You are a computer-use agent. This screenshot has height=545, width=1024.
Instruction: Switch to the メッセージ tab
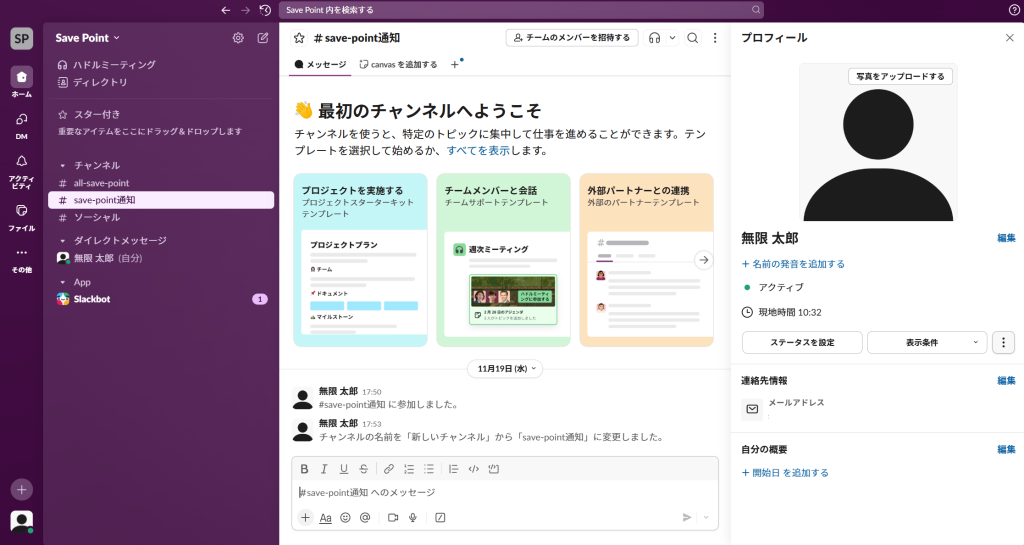click(320, 64)
